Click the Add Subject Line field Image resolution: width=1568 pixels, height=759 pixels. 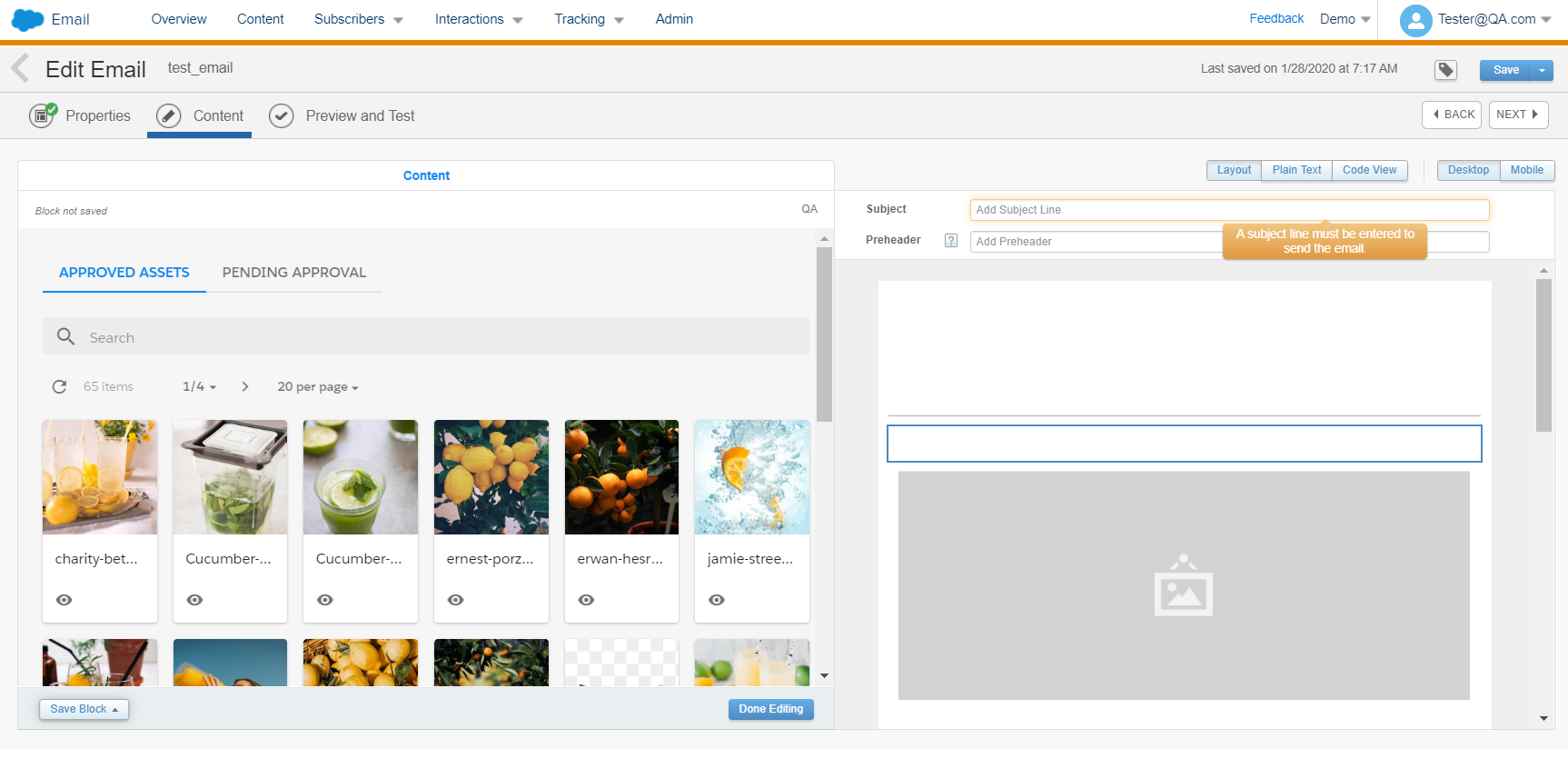click(1229, 210)
